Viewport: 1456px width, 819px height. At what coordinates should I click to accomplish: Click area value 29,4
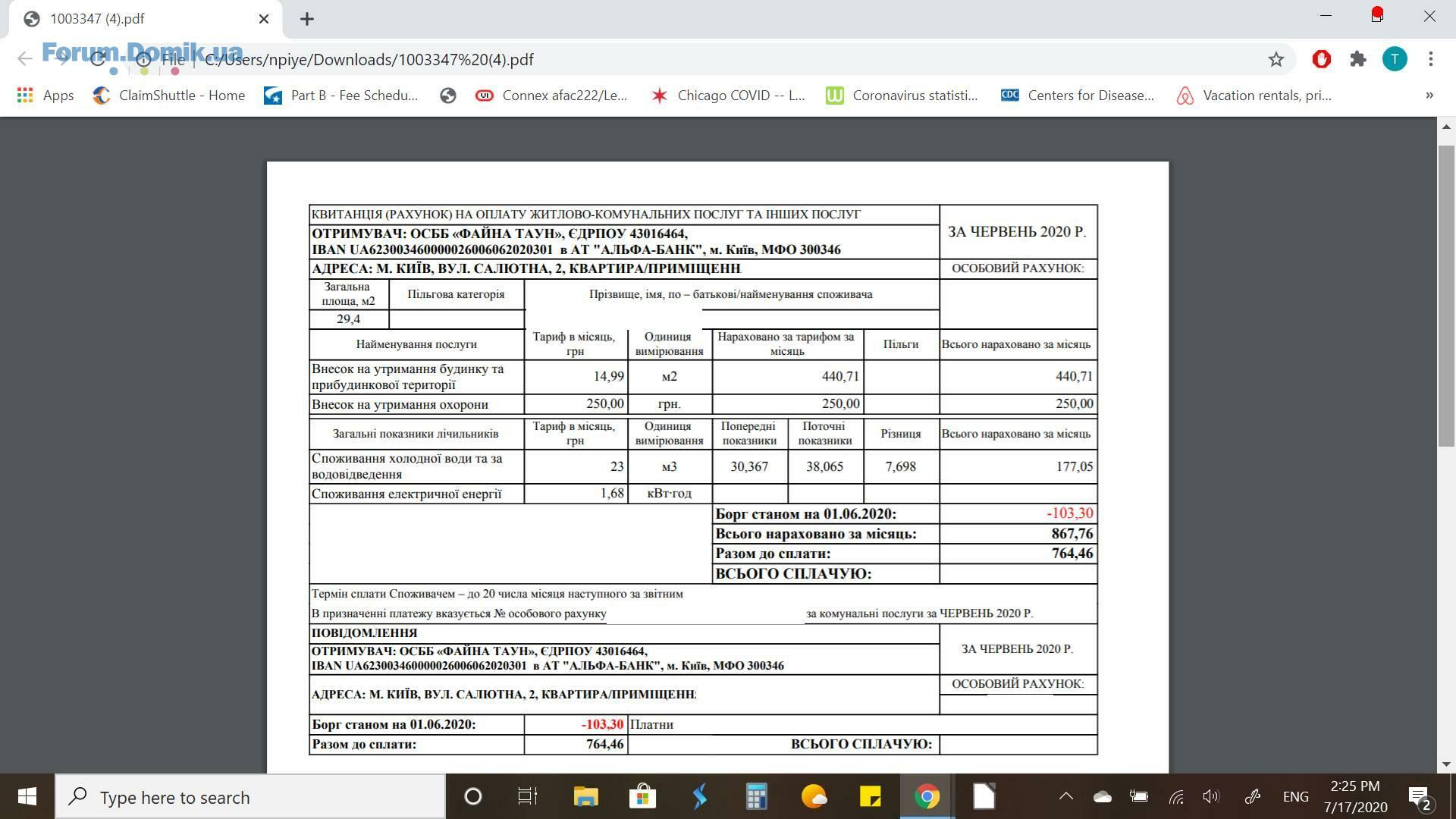pyautogui.click(x=348, y=319)
